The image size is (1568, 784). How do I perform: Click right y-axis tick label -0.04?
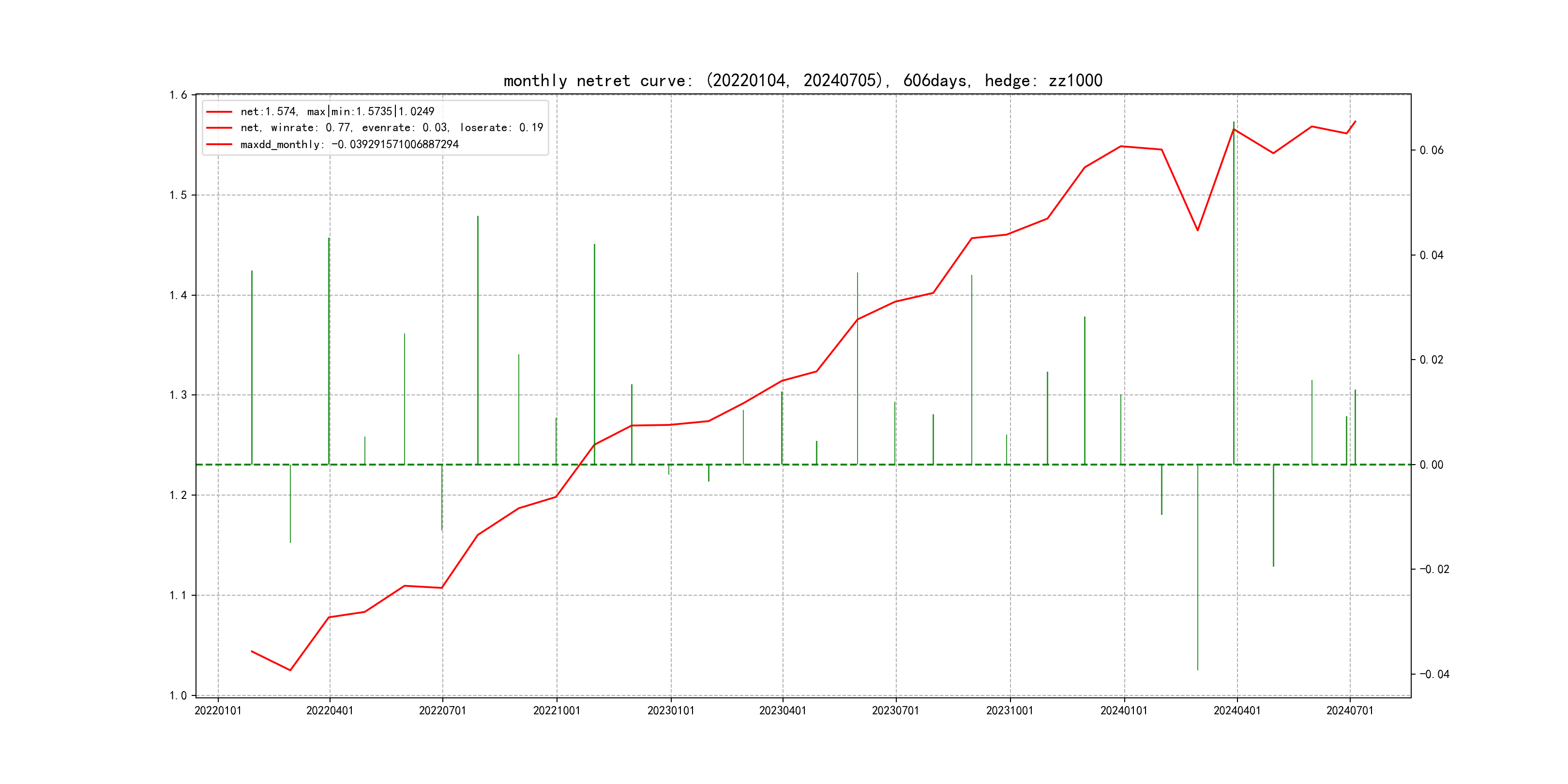tap(1434, 674)
